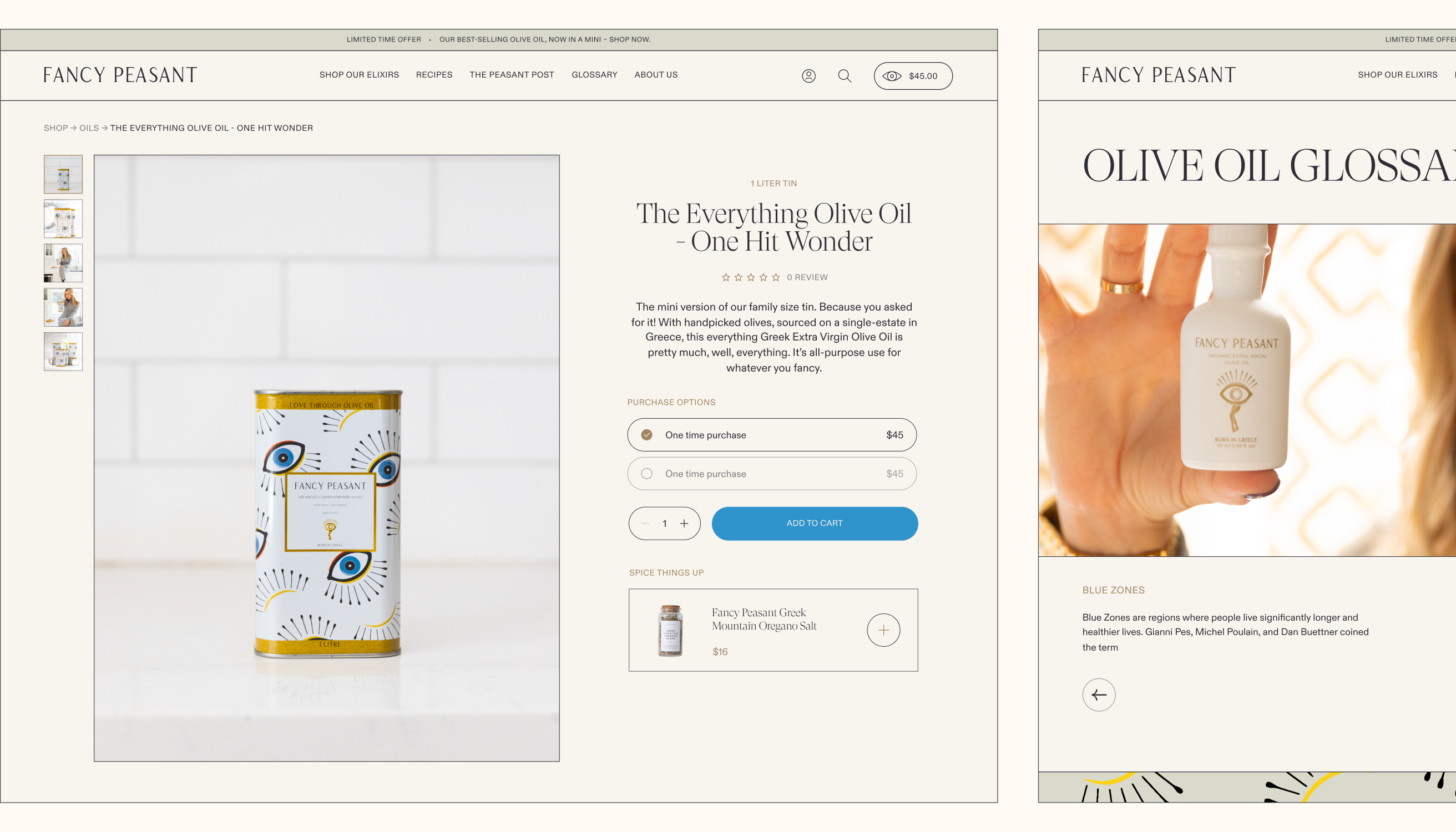1456x832 pixels.
Task: Select the first olive oil tin thumbnail
Action: pyautogui.click(x=63, y=174)
